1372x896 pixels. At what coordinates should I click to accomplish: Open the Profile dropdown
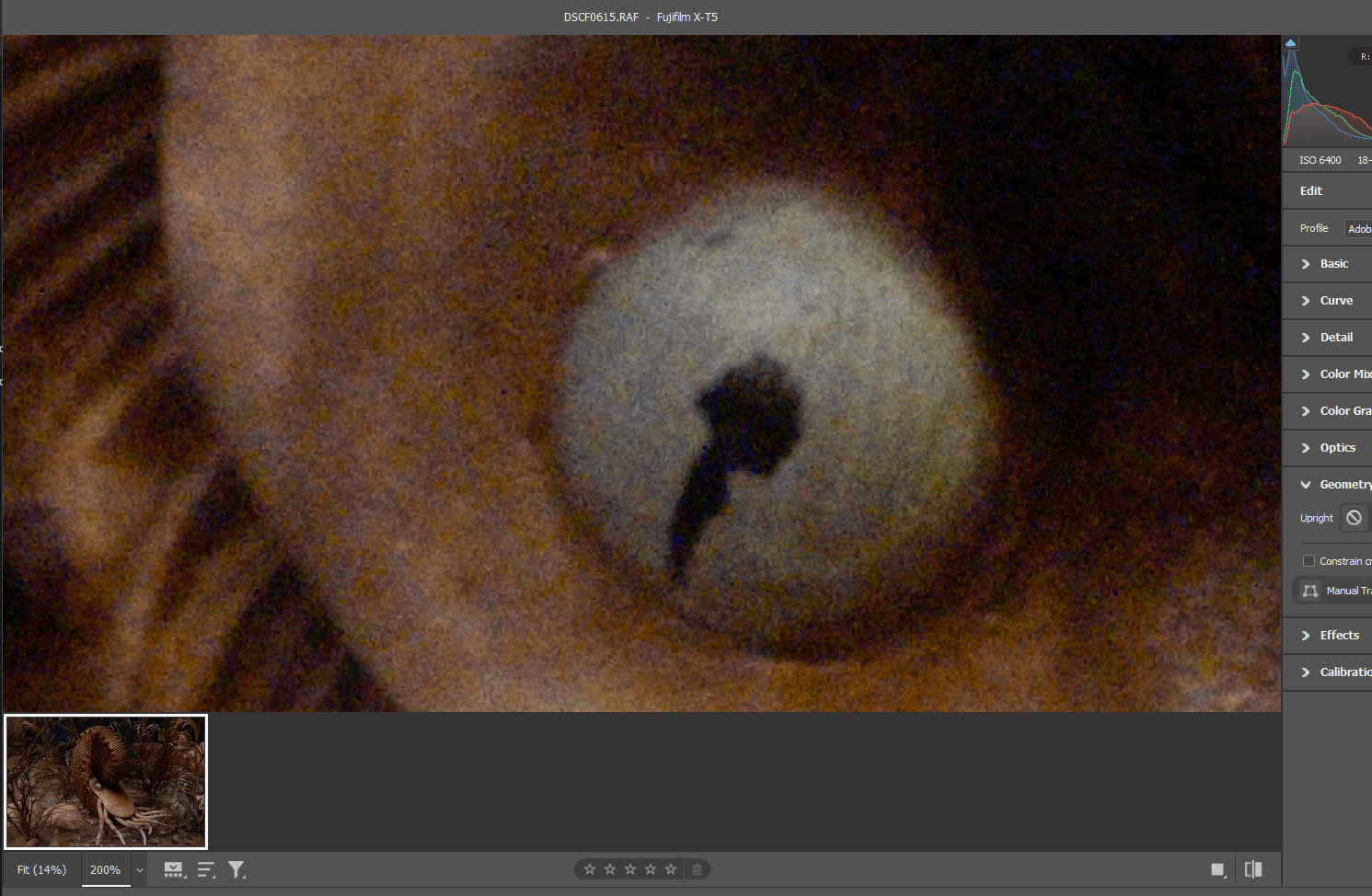coord(1358,228)
